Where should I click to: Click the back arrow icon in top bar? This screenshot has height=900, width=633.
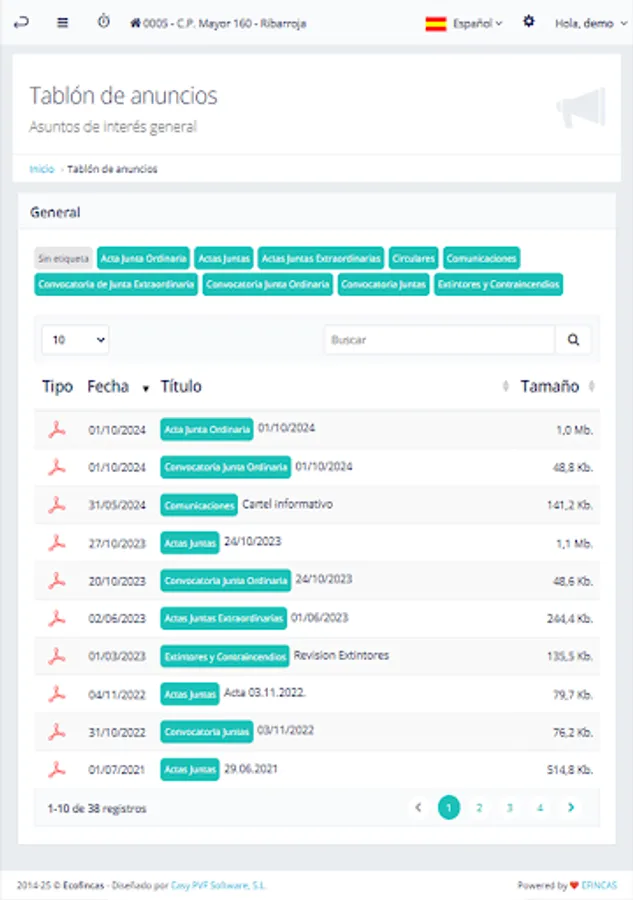pos(22,22)
